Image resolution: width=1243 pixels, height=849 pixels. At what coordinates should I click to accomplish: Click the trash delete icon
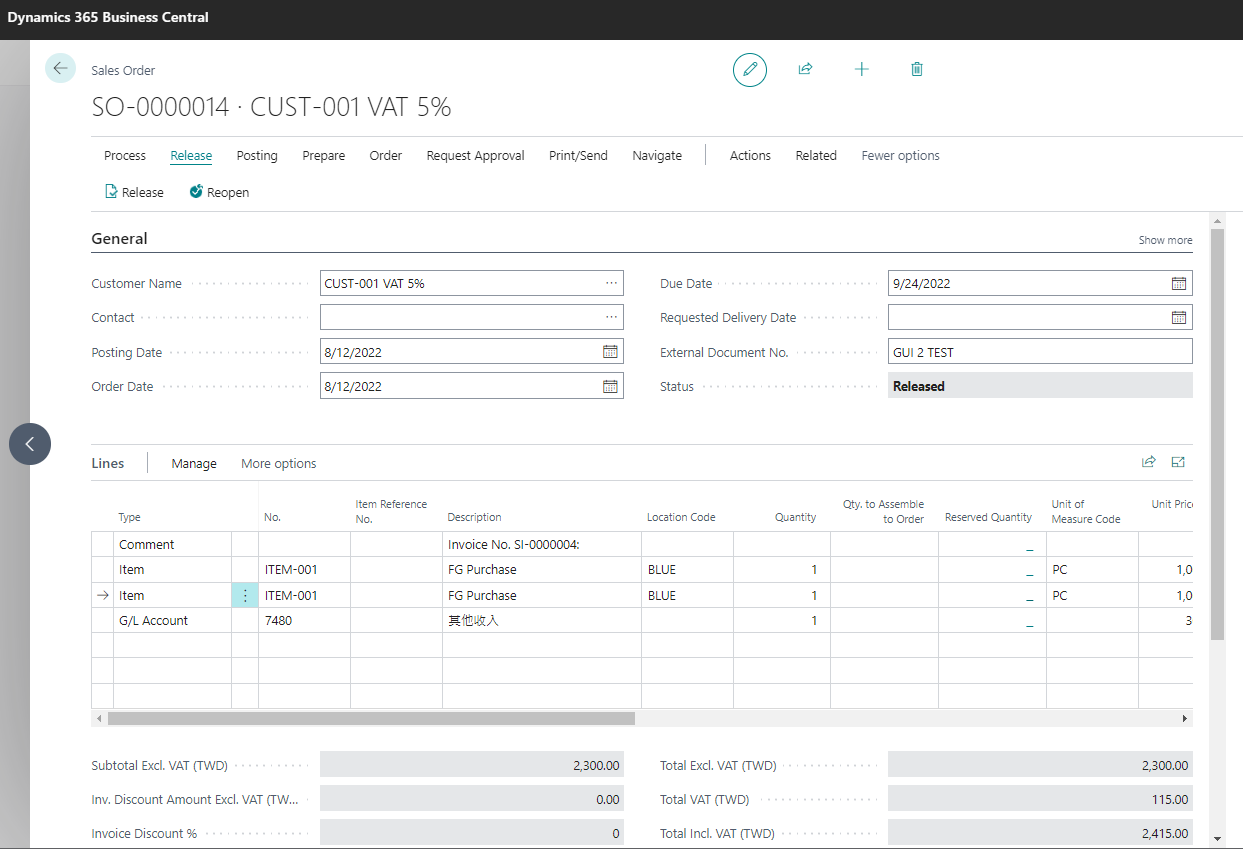tap(917, 69)
